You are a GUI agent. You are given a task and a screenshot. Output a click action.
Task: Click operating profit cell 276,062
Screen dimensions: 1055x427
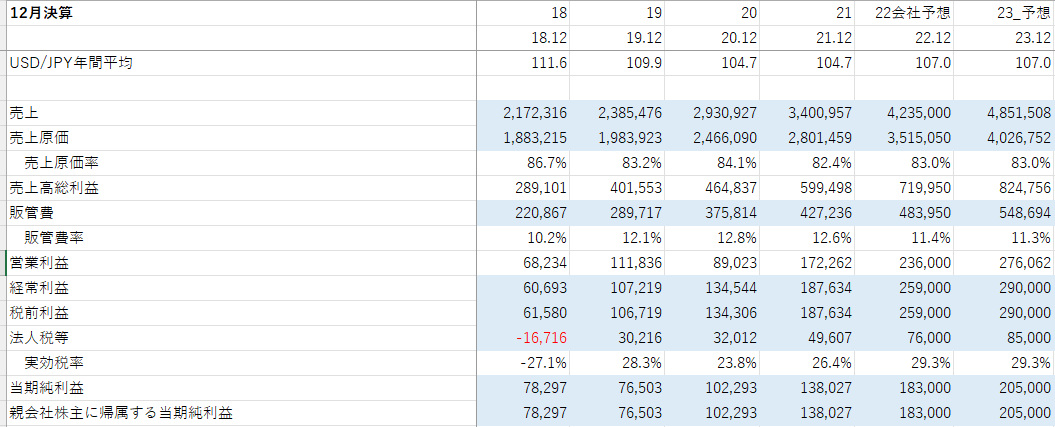coord(1003,263)
